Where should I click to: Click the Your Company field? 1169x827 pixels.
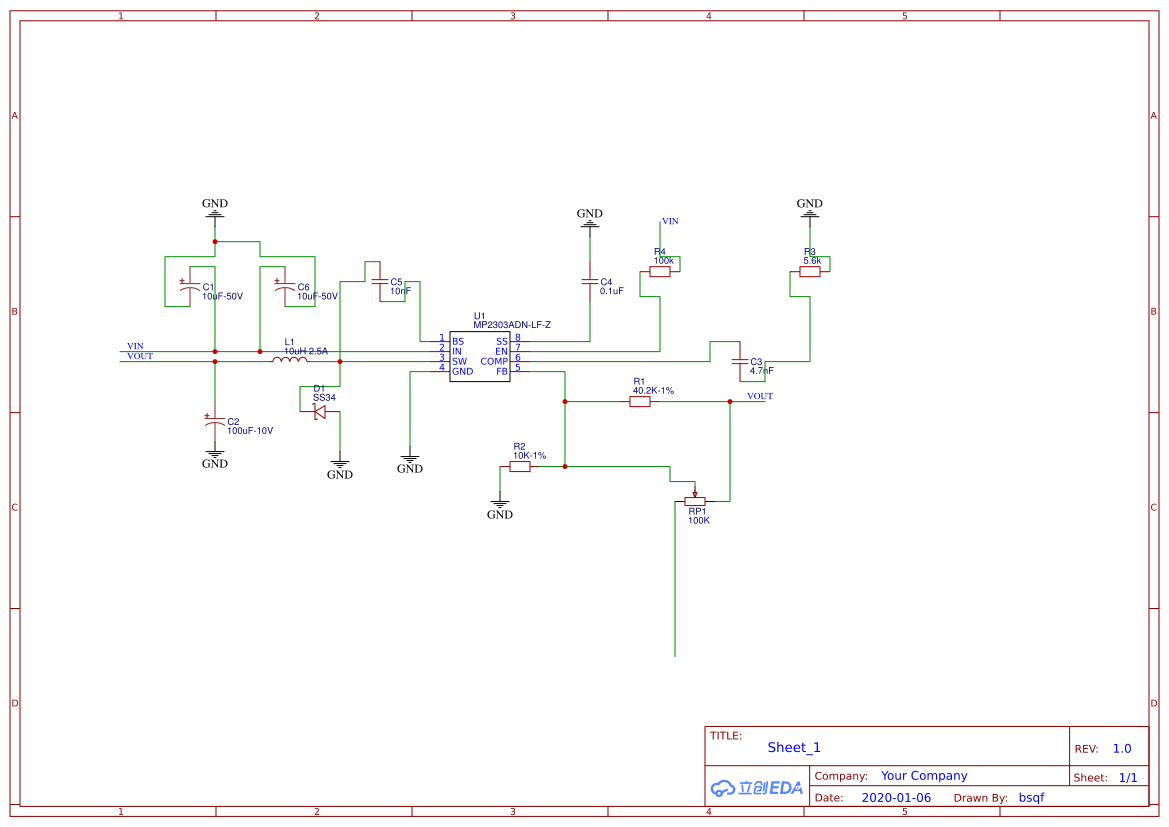coord(924,776)
